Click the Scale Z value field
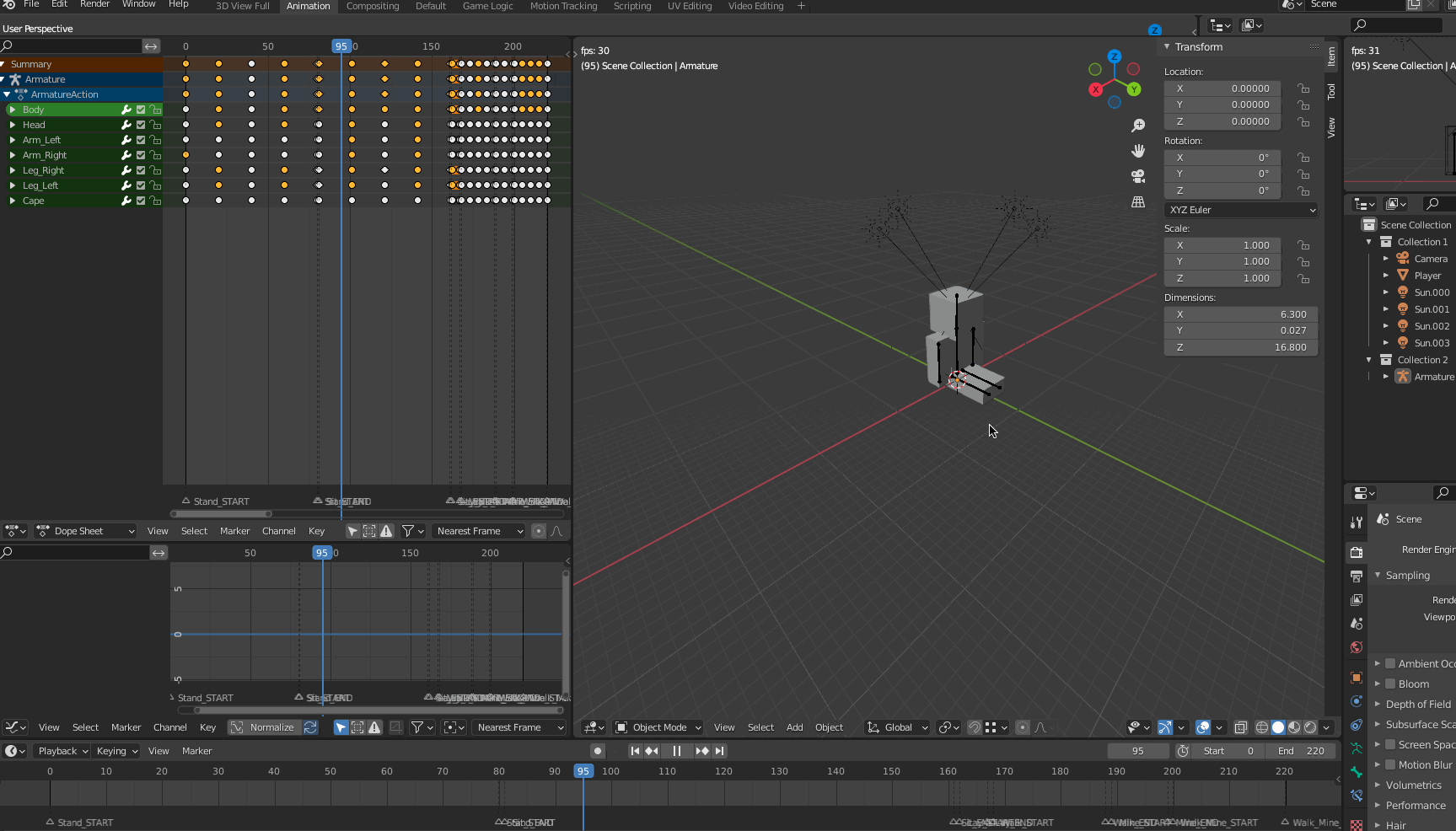Image resolution: width=1456 pixels, height=831 pixels. click(x=1222, y=278)
